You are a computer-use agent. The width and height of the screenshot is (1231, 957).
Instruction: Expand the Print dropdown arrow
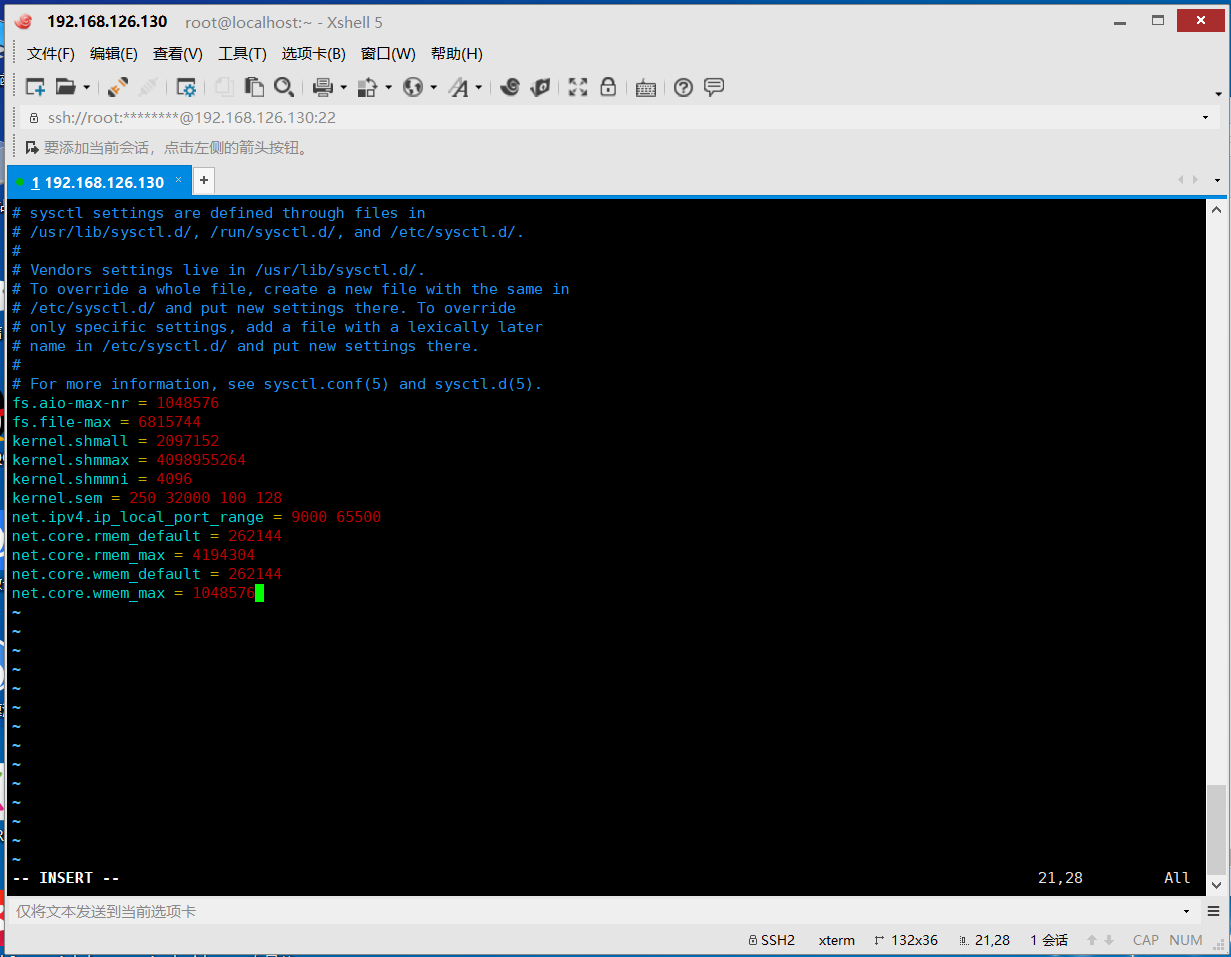(x=343, y=88)
